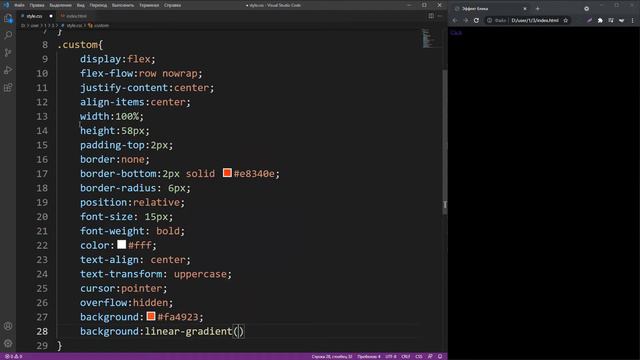640x360 pixels.
Task: Click the browser Back button
Action: coord(455,20)
